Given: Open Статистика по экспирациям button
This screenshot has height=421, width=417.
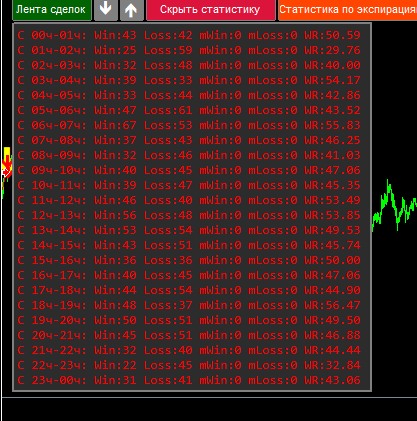Looking at the screenshot, I should [x=348, y=10].
